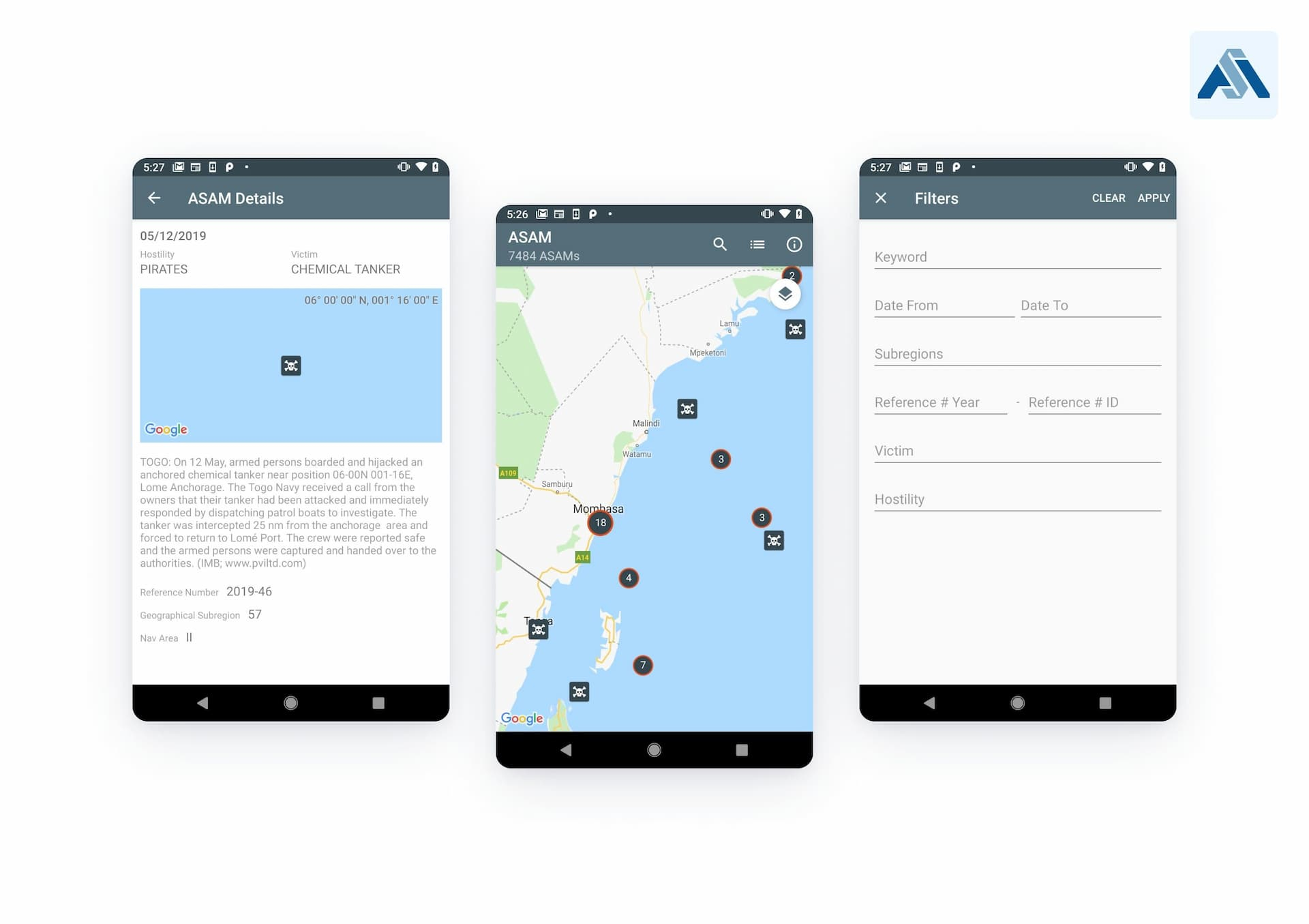Expand the Victim filter field
Image resolution: width=1309 pixels, height=924 pixels.
[1016, 450]
